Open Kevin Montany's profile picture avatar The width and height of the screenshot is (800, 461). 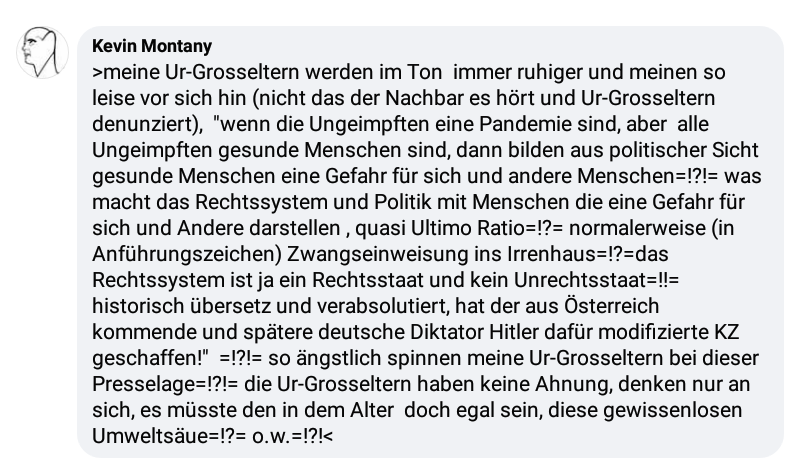(x=43, y=53)
